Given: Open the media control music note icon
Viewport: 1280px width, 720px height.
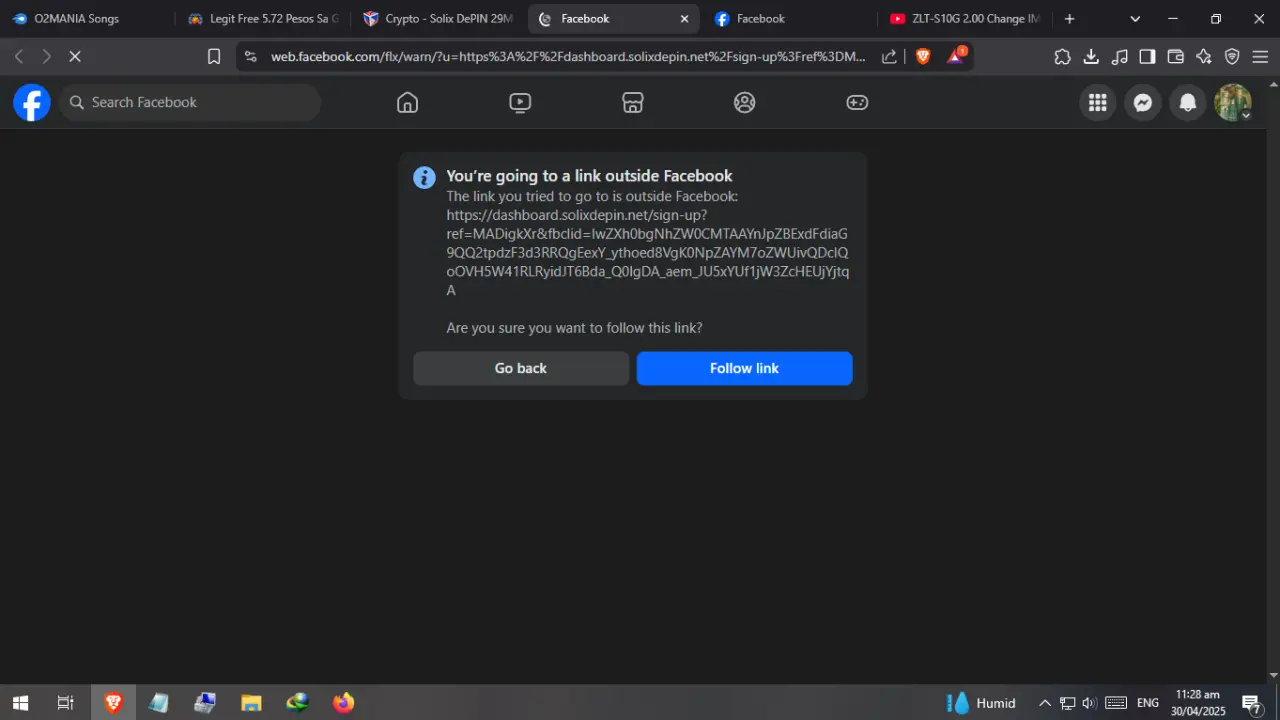Looking at the screenshot, I should [1120, 57].
